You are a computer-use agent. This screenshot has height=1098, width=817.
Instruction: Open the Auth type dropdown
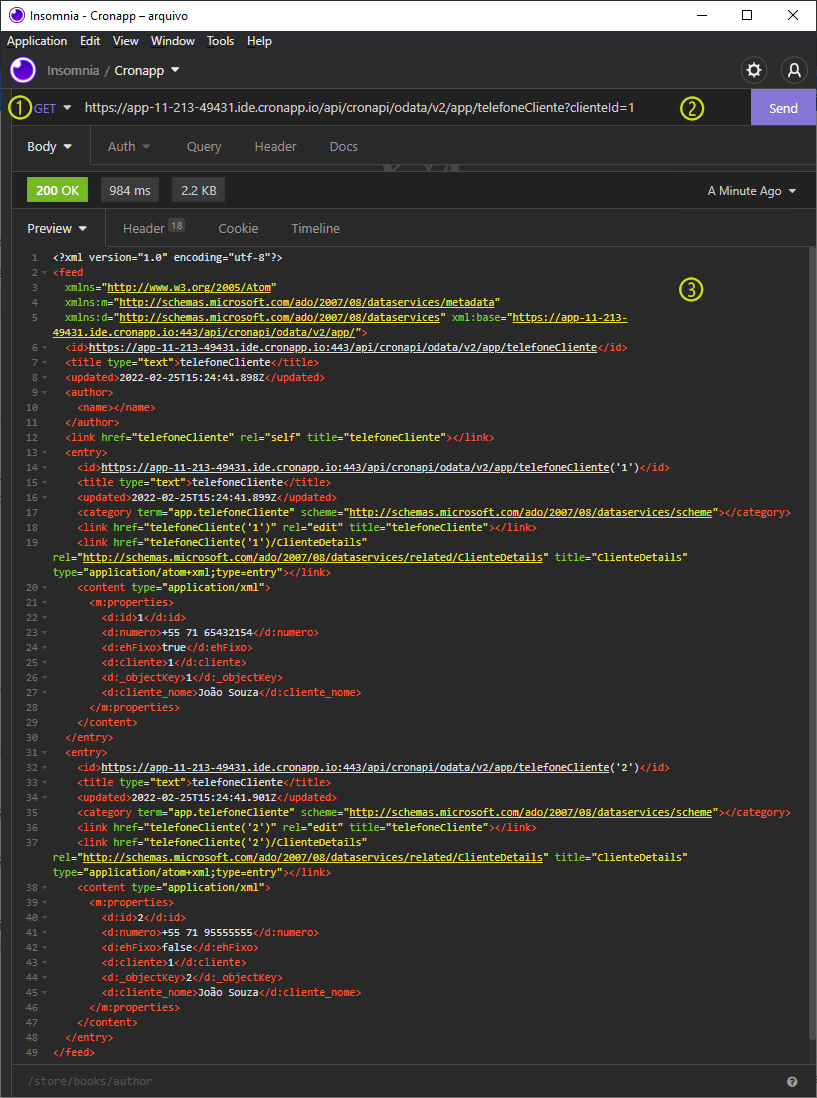129,146
